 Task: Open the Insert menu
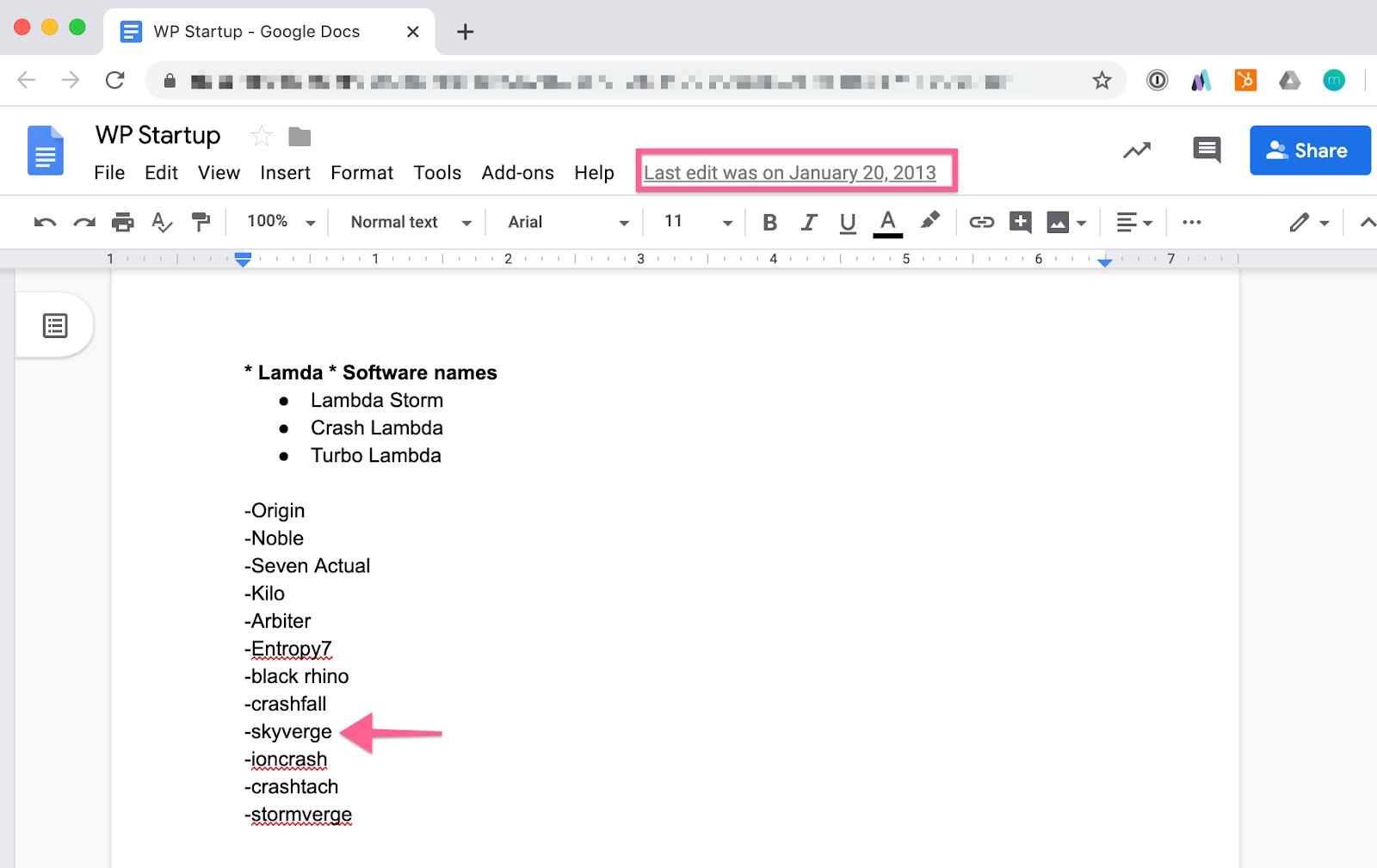285,173
